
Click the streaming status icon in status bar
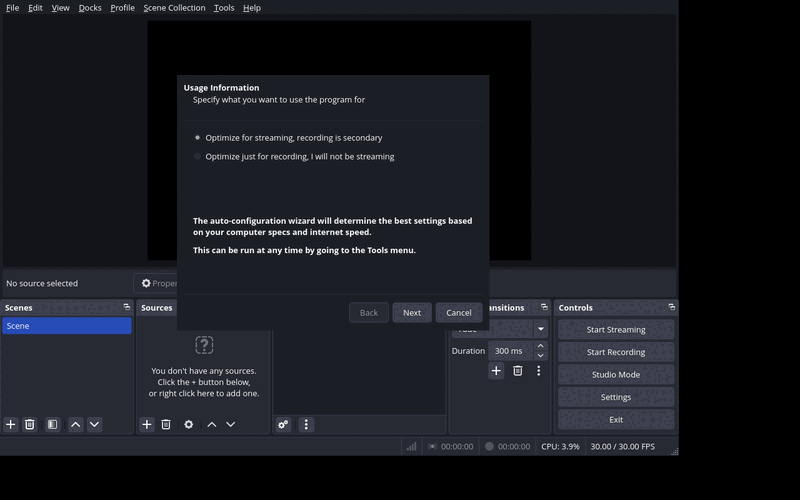[432, 446]
